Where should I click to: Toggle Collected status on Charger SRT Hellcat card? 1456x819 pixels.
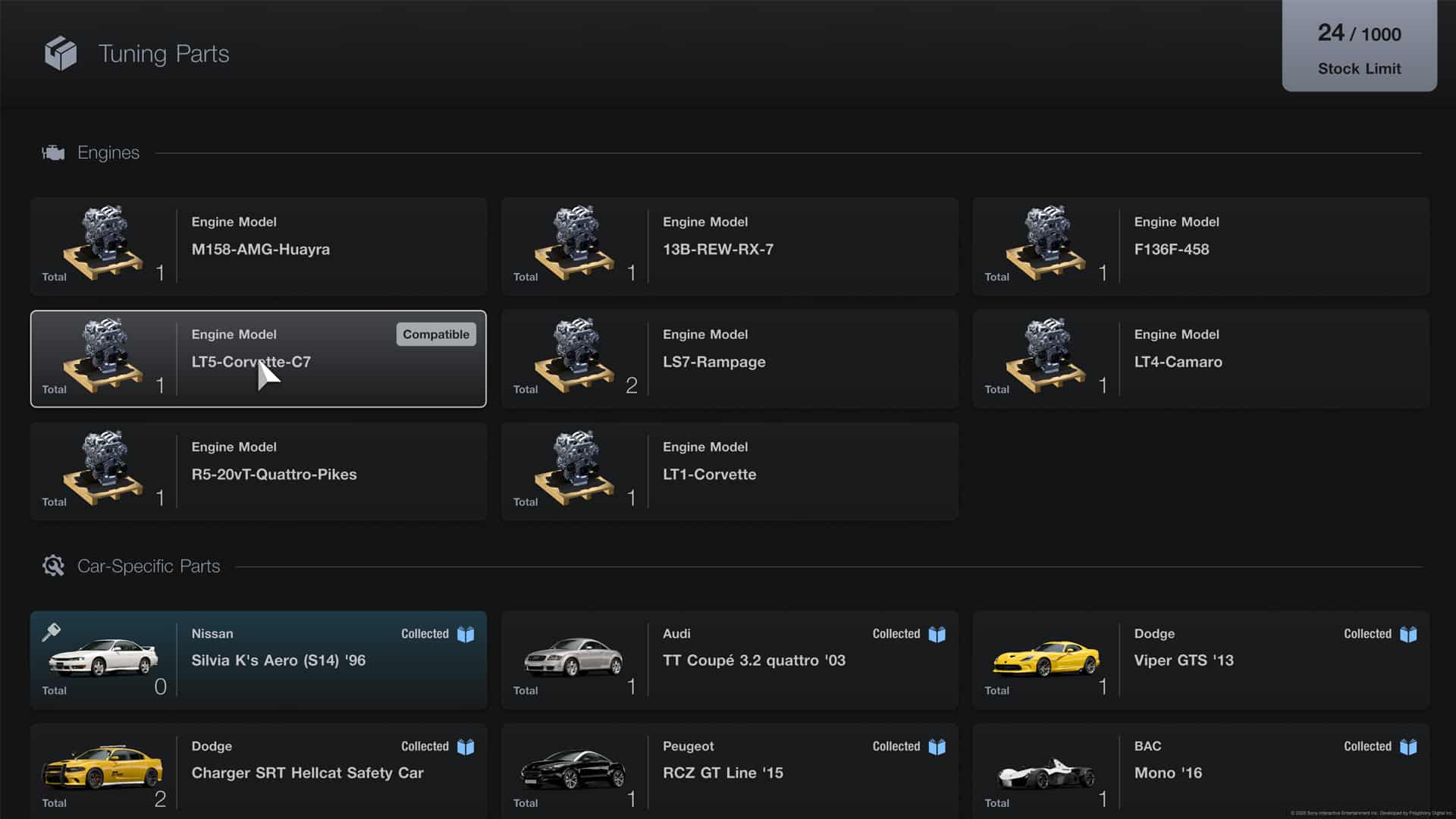pyautogui.click(x=466, y=746)
